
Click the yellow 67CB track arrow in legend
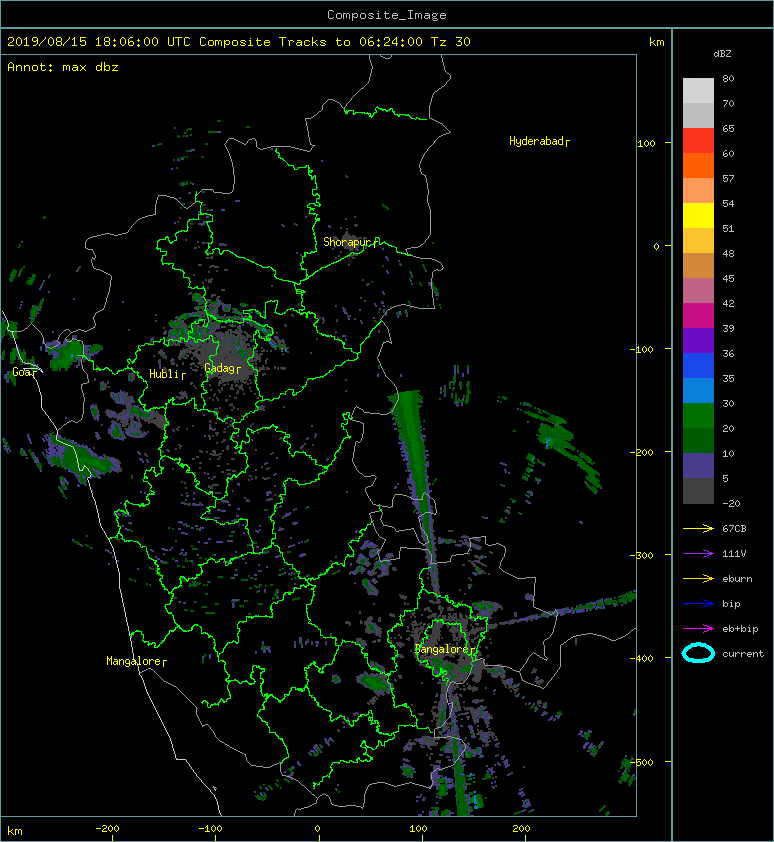(698, 529)
